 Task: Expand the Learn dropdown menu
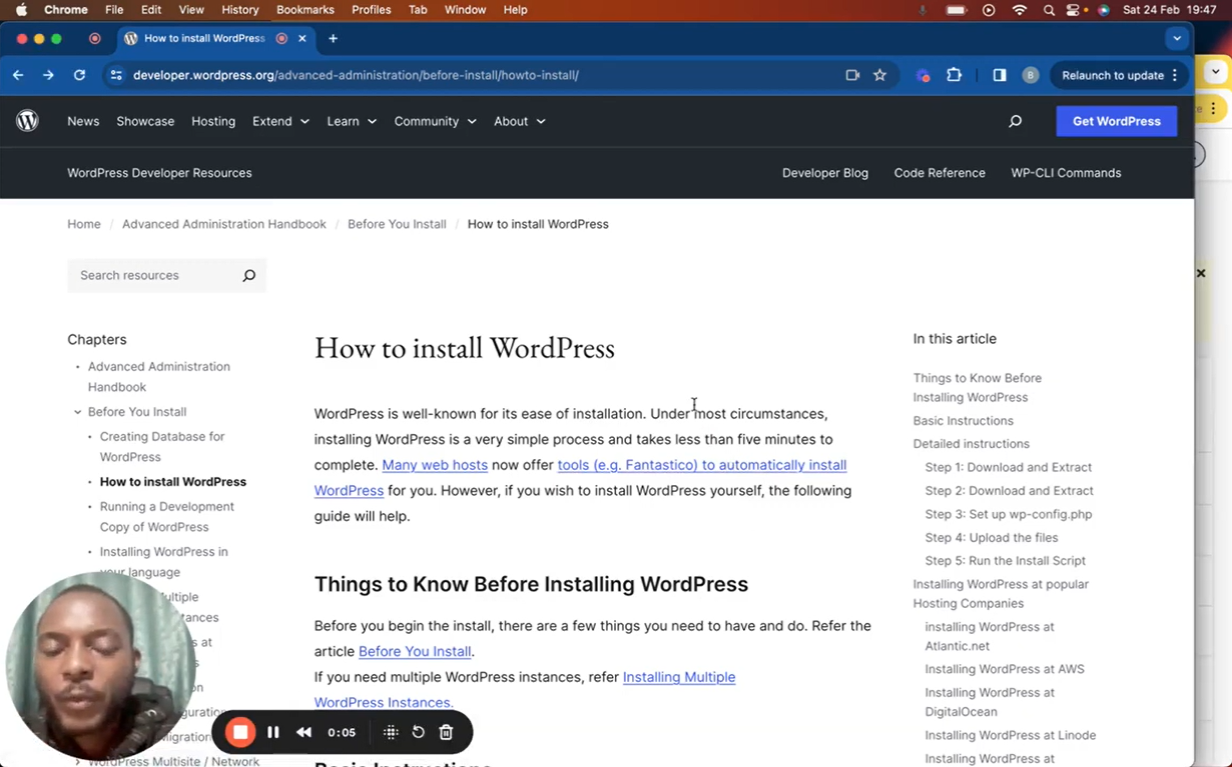[352, 121]
